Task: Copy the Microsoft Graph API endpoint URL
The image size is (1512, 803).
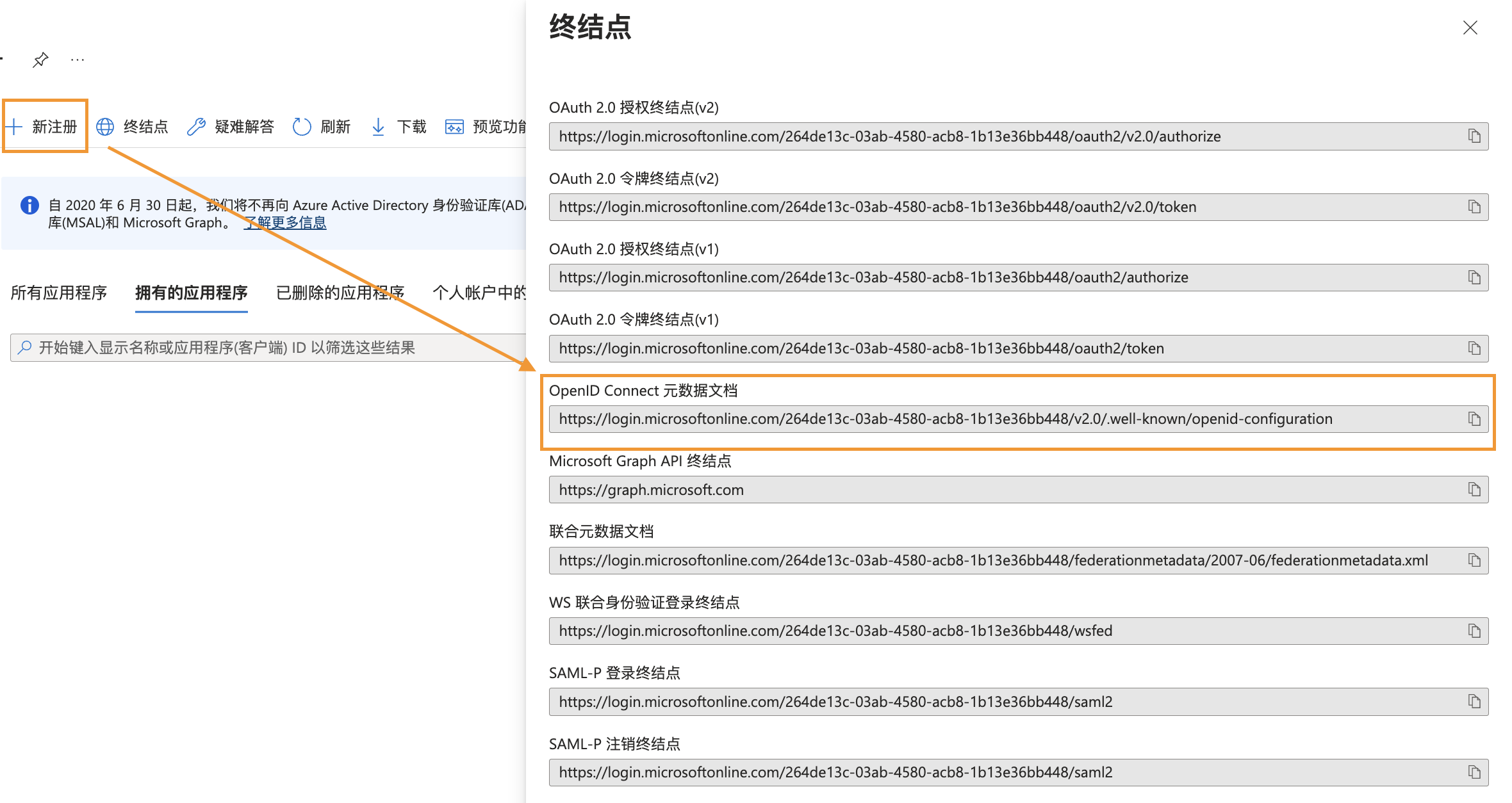Action: tap(1474, 490)
